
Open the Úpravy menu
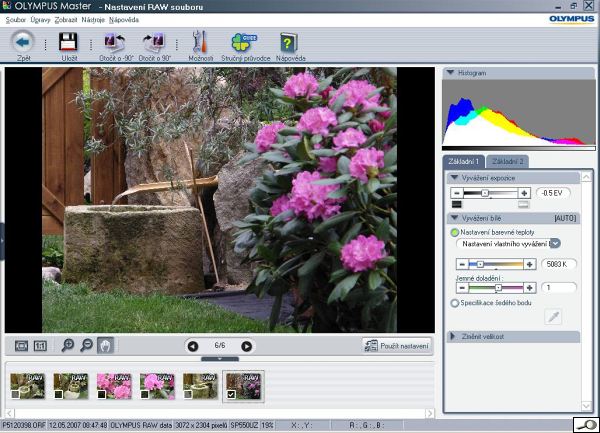pyautogui.click(x=41, y=20)
